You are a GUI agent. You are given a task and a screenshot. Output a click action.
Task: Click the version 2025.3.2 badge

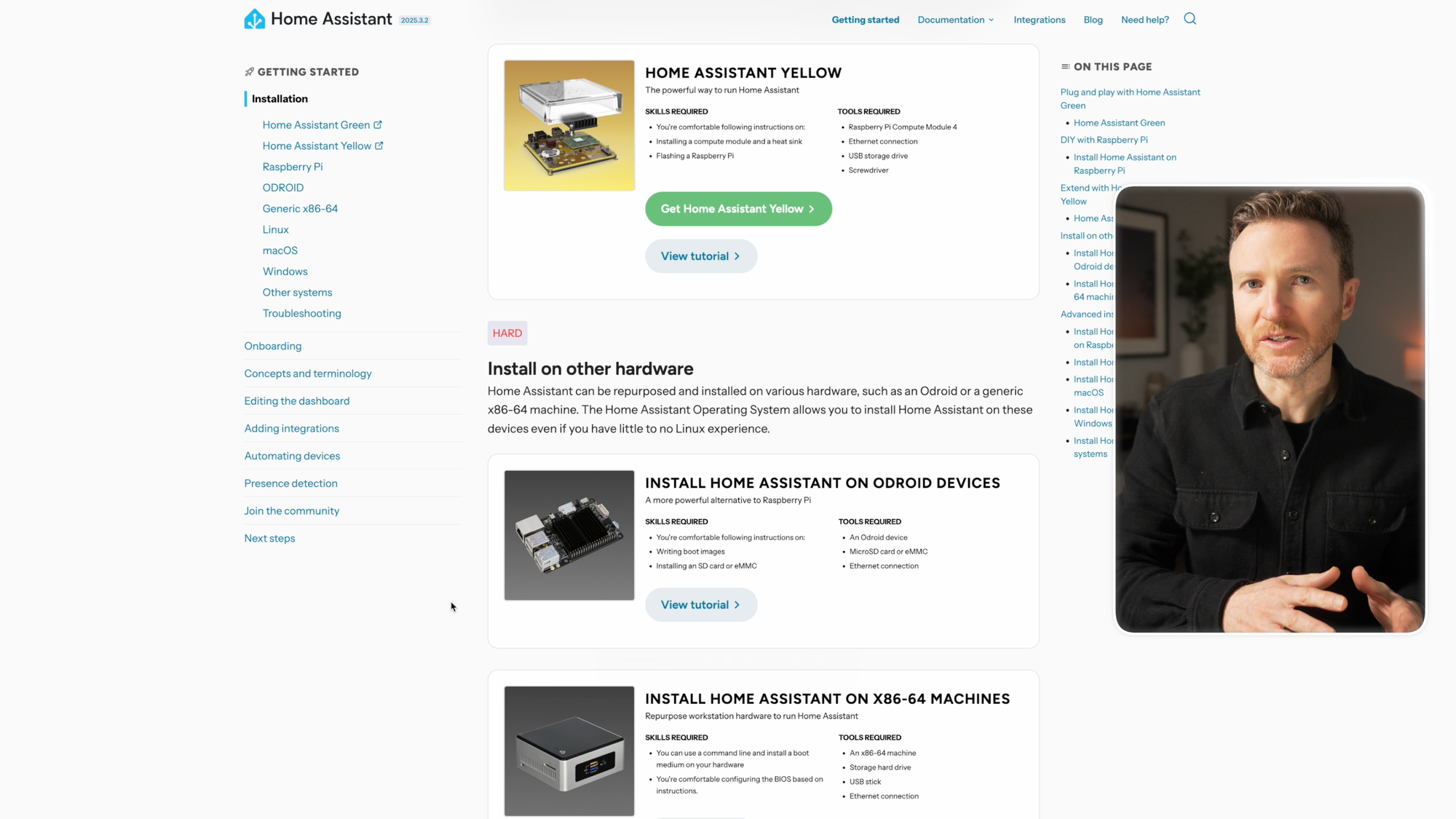415,20
